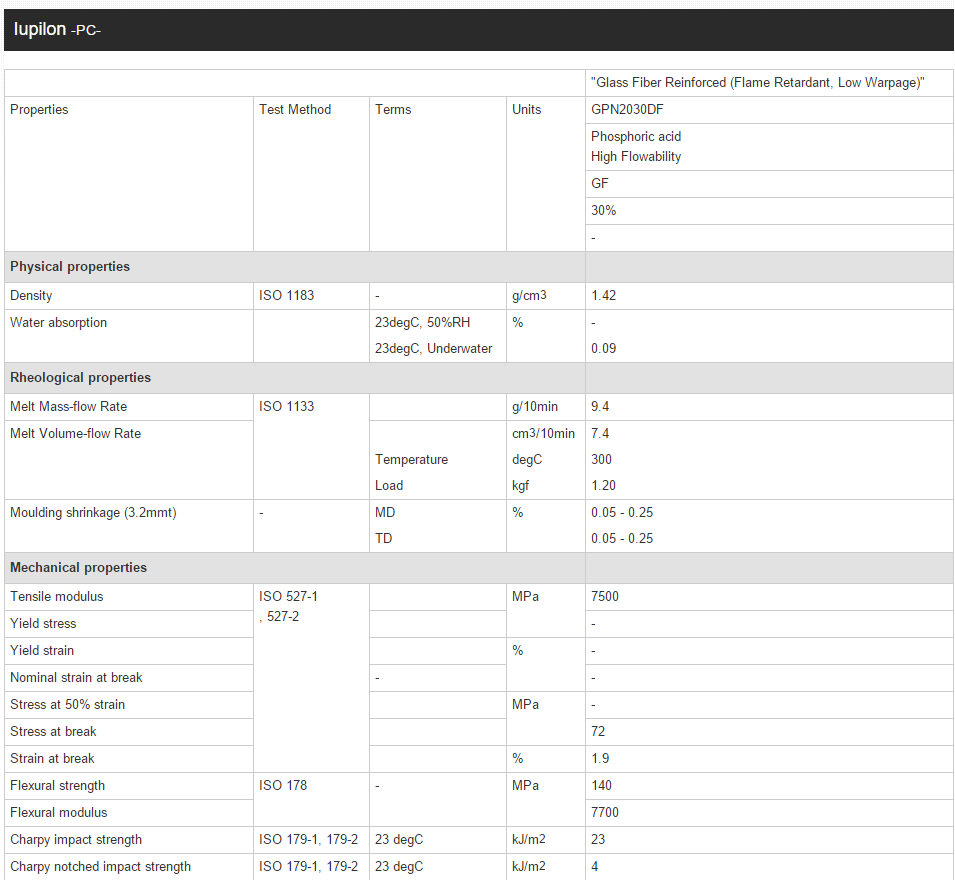Select the tensile modulus value 7500

pyautogui.click(x=604, y=597)
